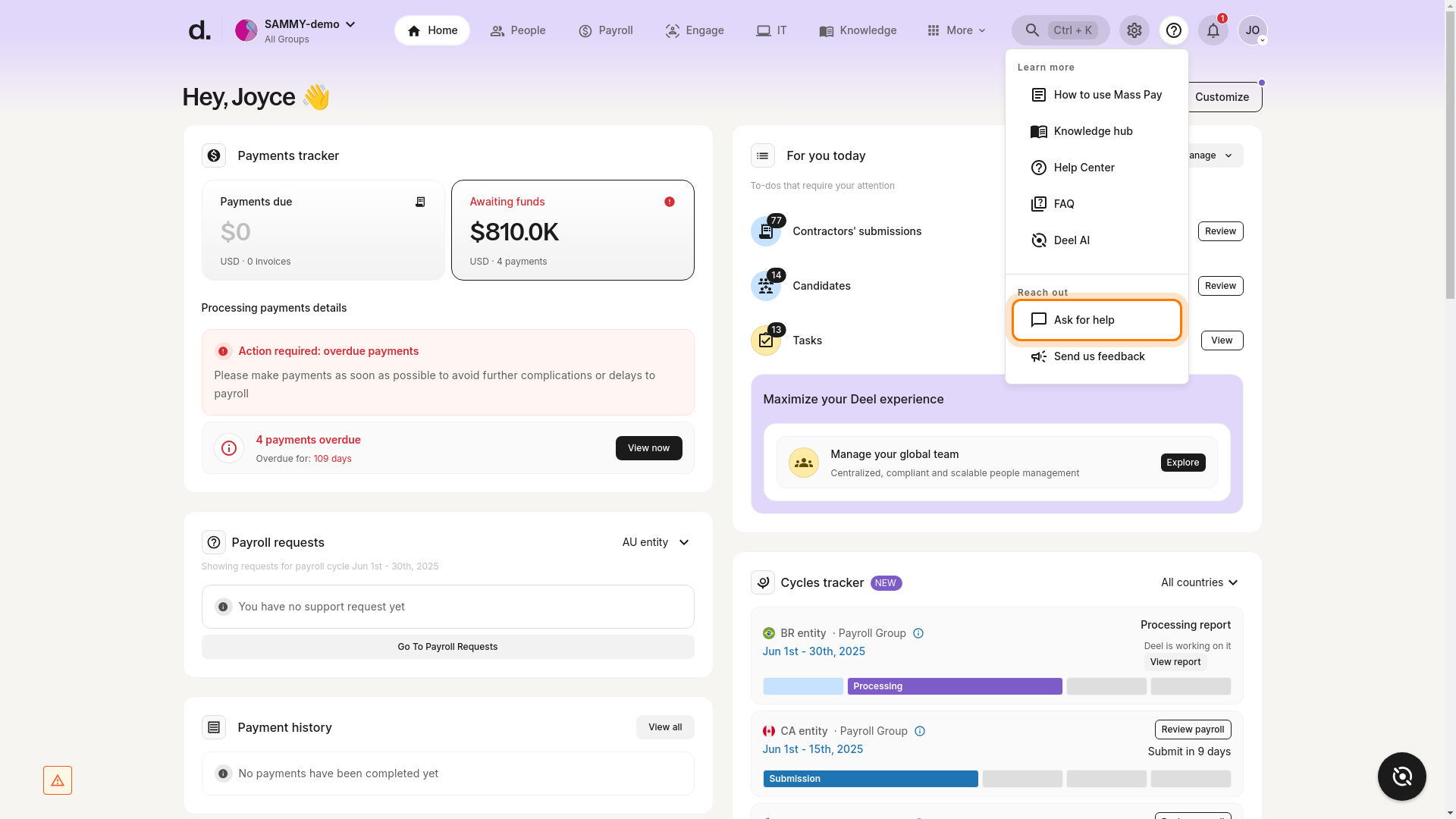Open the notifications bell
This screenshot has width=1456, height=819.
tap(1213, 30)
